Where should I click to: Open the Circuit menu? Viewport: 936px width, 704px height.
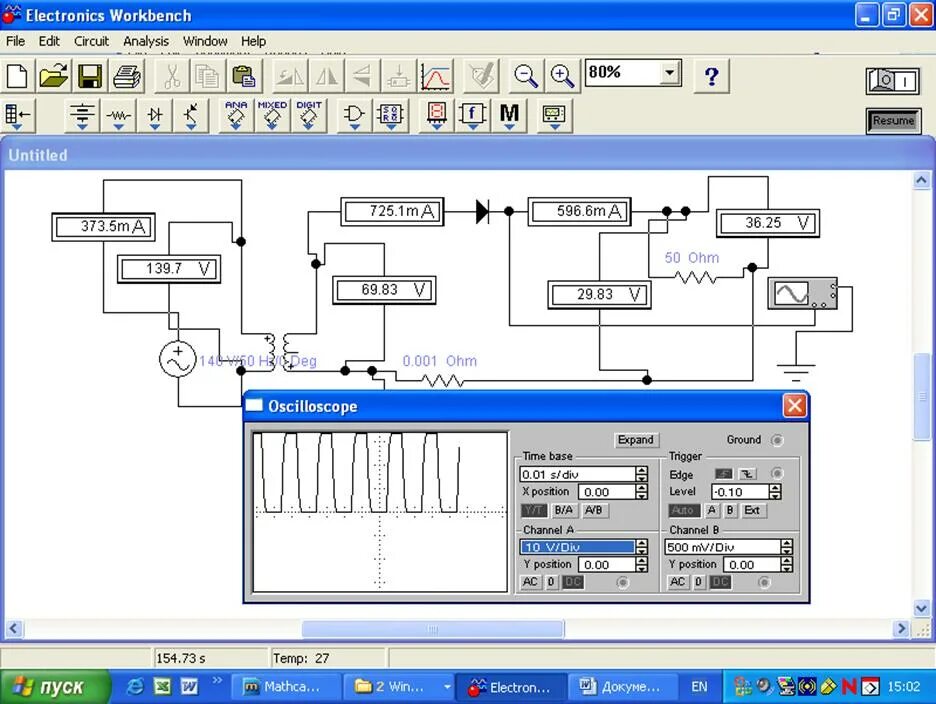click(x=91, y=41)
